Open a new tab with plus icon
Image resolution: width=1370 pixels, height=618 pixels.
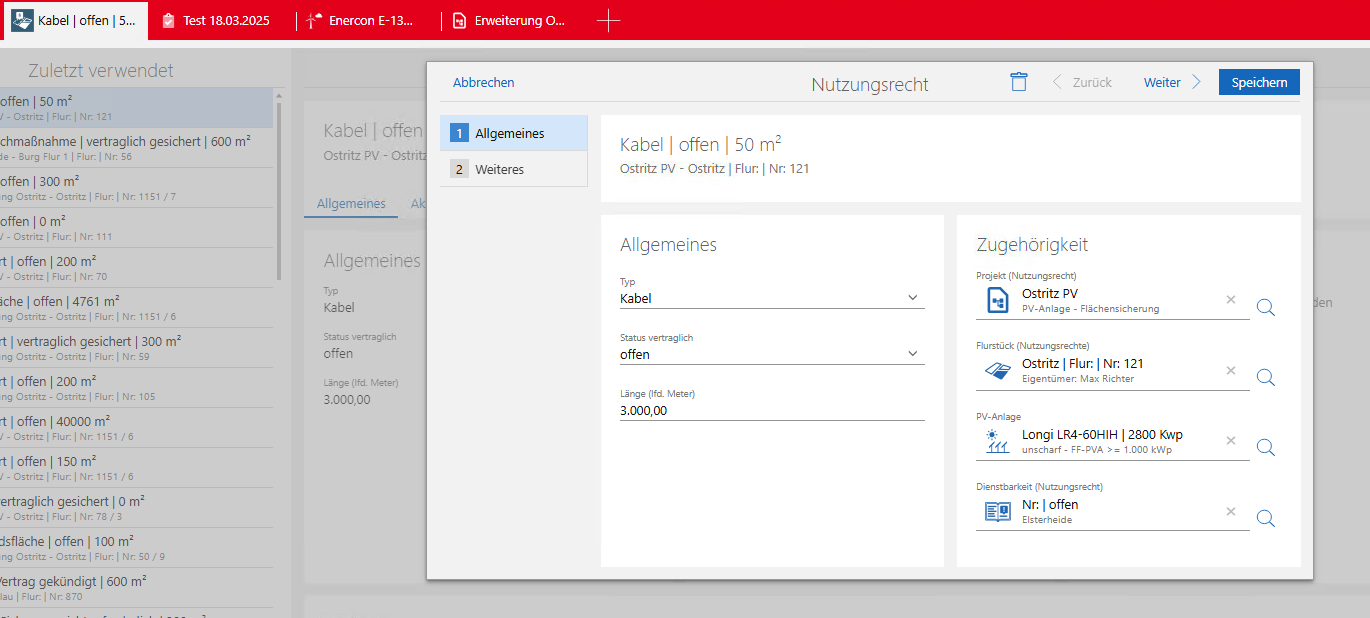pos(608,20)
